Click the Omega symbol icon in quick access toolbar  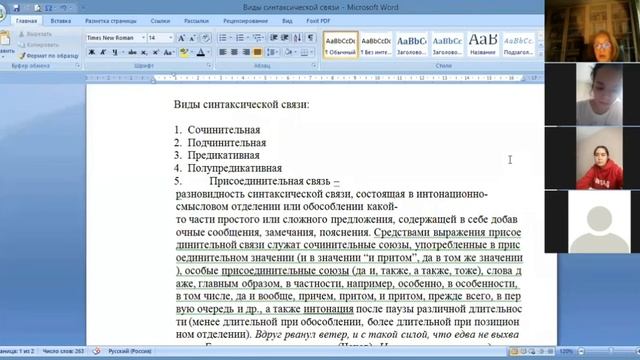(x=49, y=8)
